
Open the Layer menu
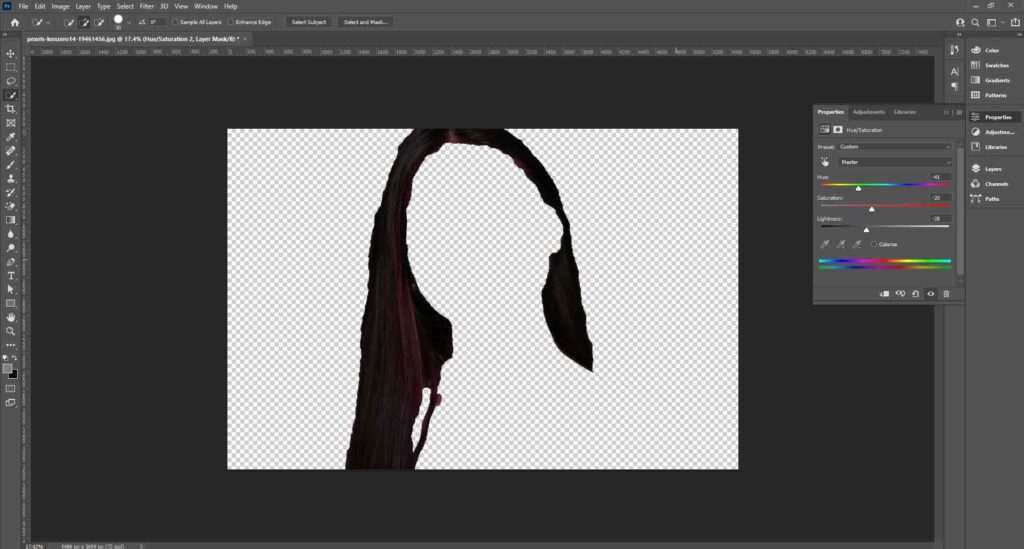pyautogui.click(x=83, y=6)
